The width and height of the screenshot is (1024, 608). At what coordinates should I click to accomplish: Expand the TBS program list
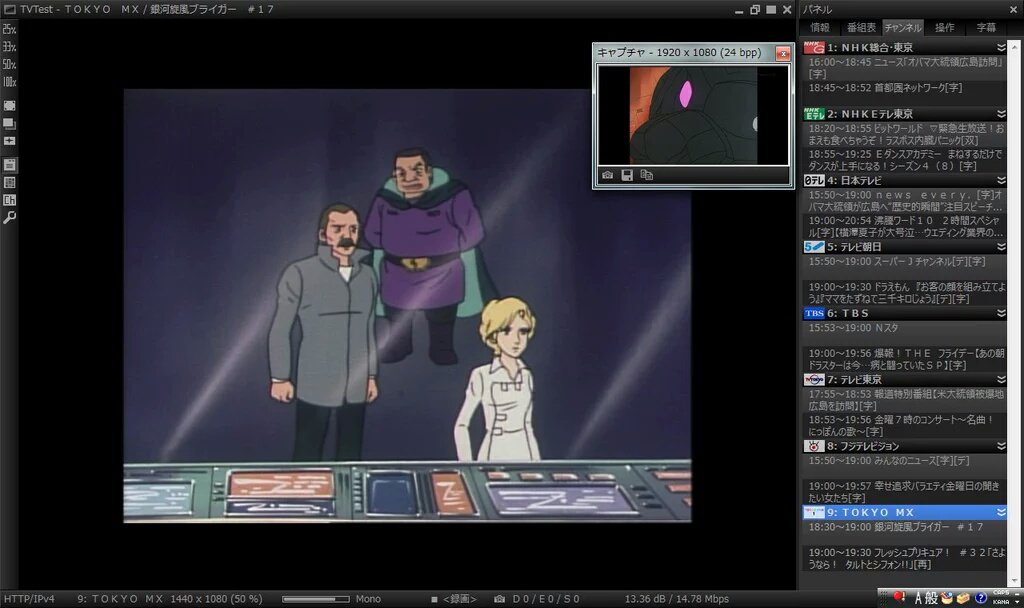point(1000,313)
